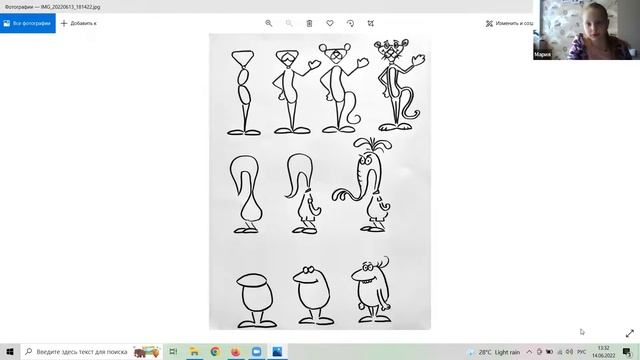
Task: Open the weather widget 'Light rain'
Action: pyautogui.click(x=494, y=352)
